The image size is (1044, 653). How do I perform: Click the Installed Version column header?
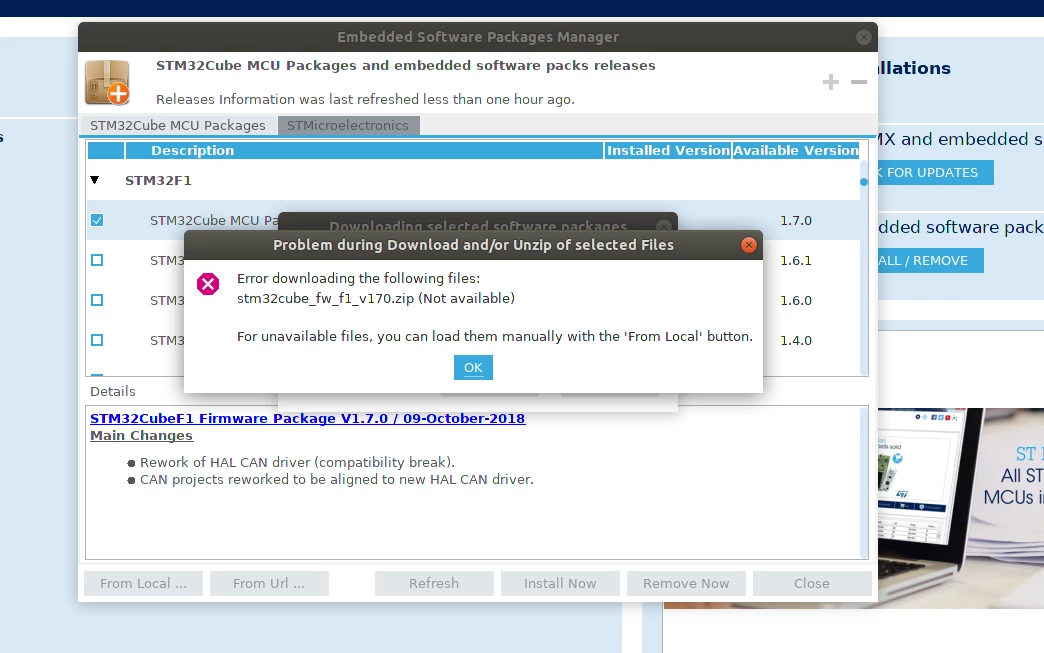pos(668,150)
